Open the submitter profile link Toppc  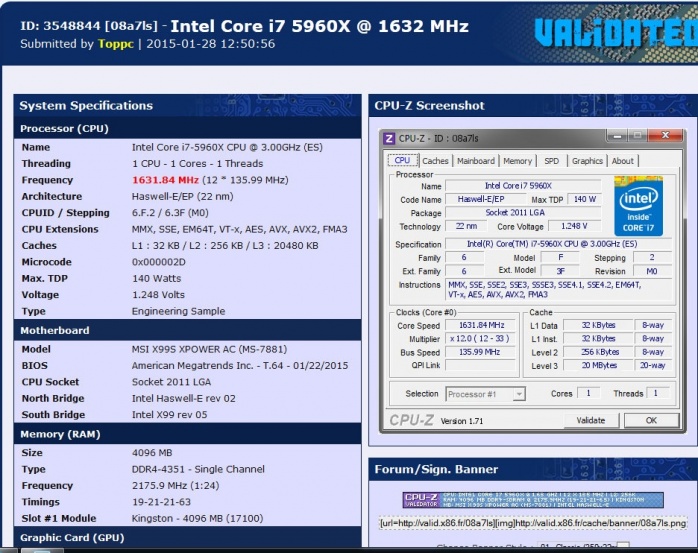click(116, 44)
